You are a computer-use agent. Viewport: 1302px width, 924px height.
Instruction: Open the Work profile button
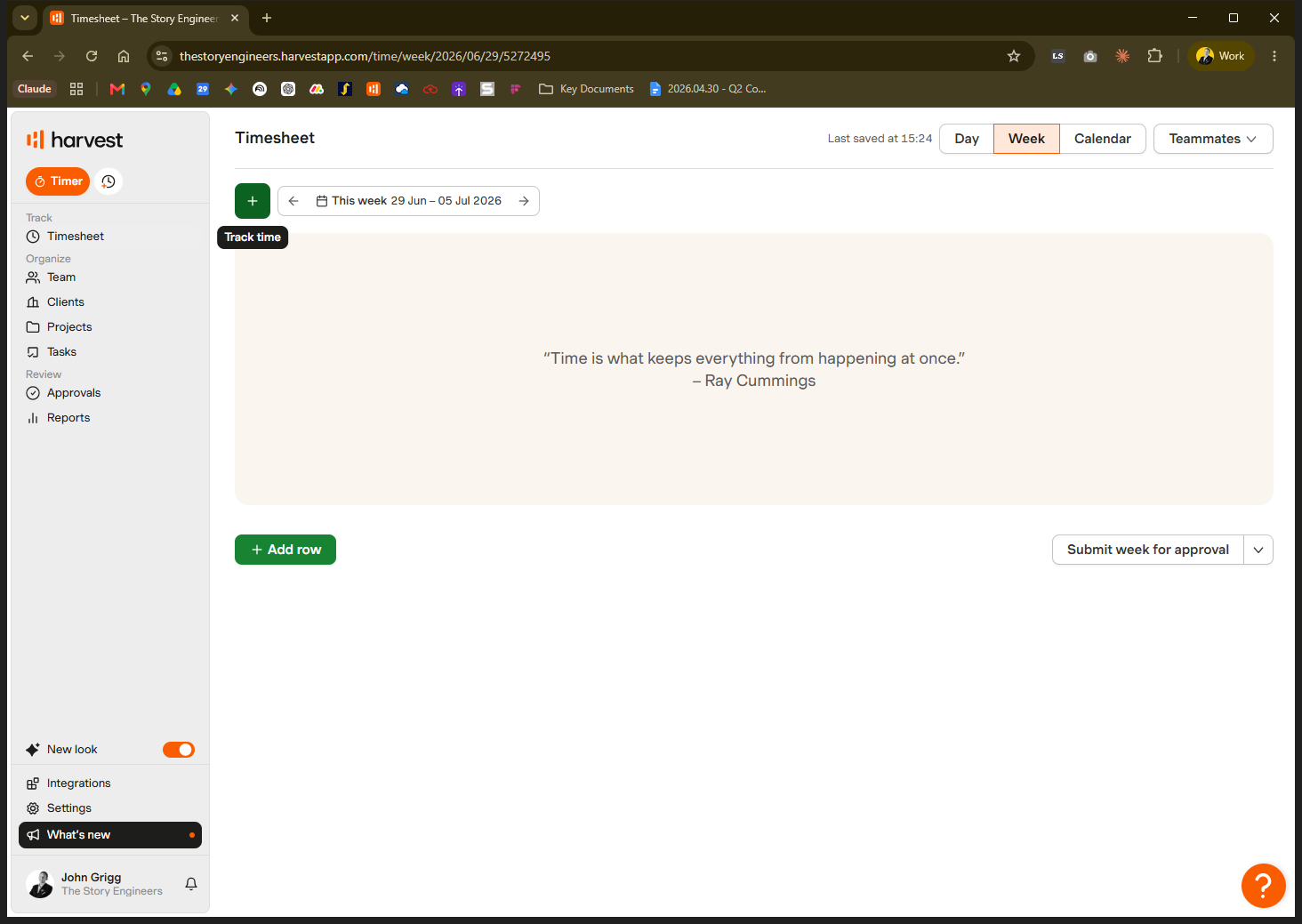pyautogui.click(x=1221, y=56)
